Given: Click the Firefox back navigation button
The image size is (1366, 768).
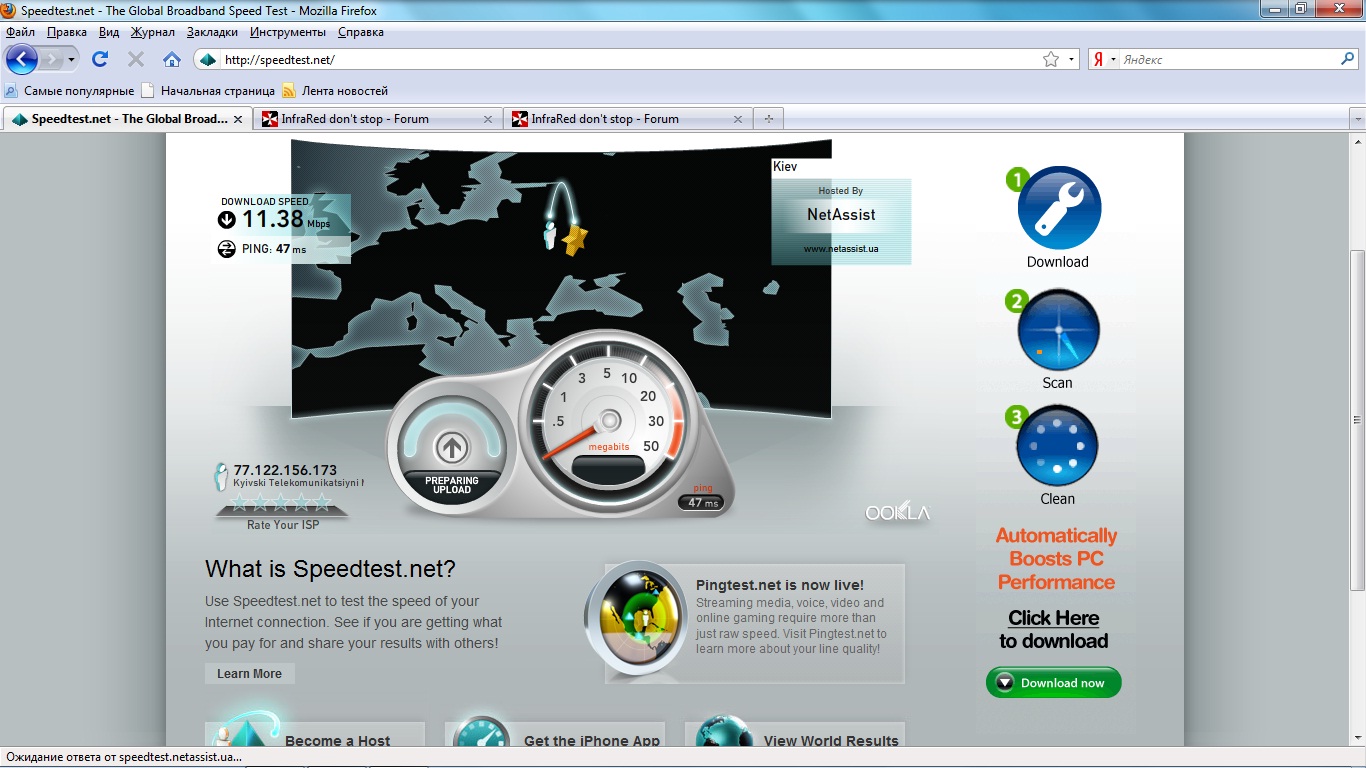Looking at the screenshot, I should [x=21, y=59].
